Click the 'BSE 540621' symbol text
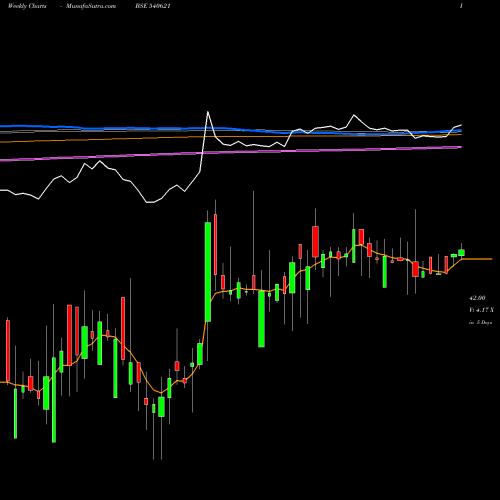Viewport: 500px width, 500px height. (x=153, y=6)
